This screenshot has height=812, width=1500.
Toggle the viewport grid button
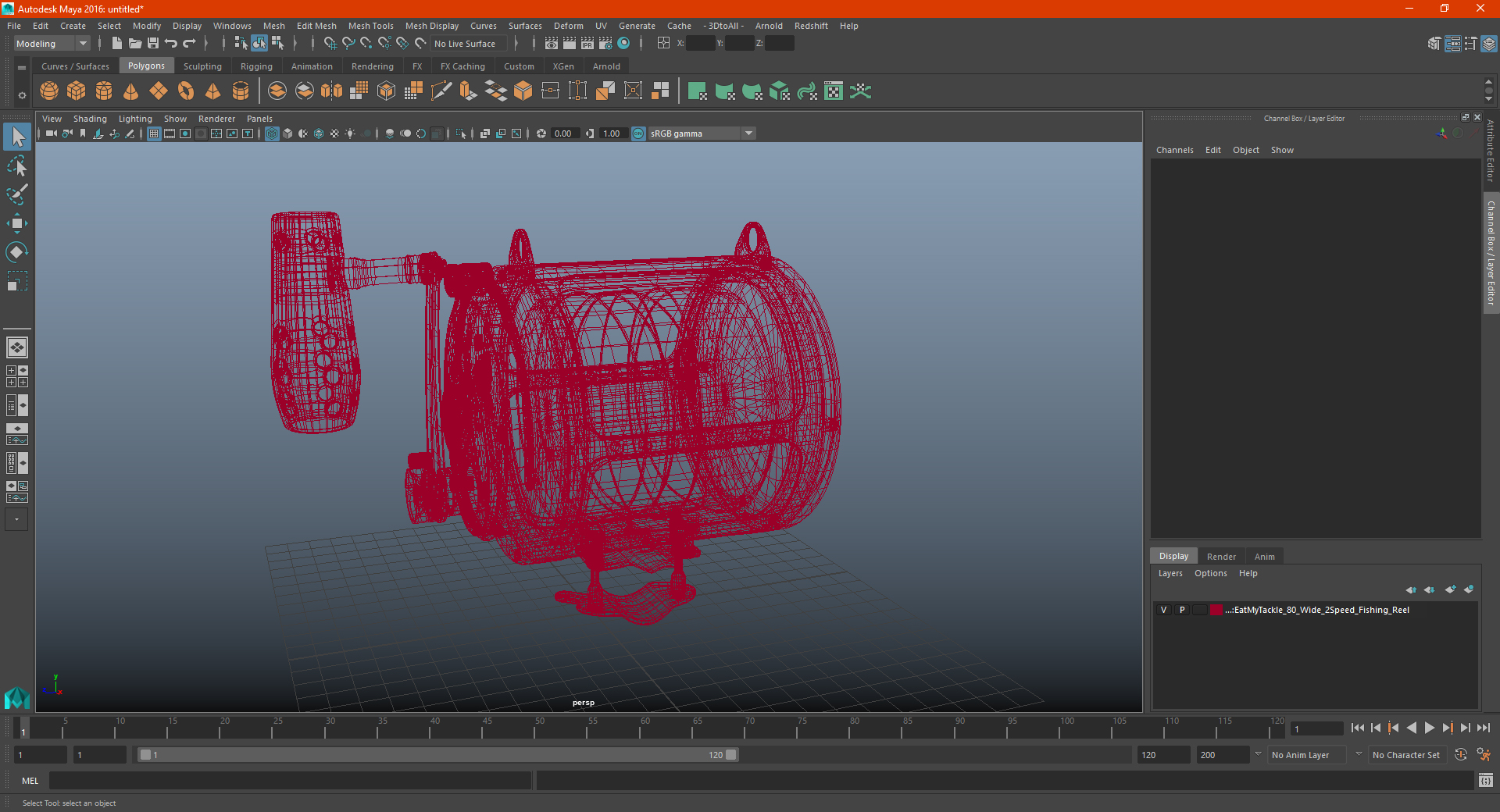(x=154, y=134)
